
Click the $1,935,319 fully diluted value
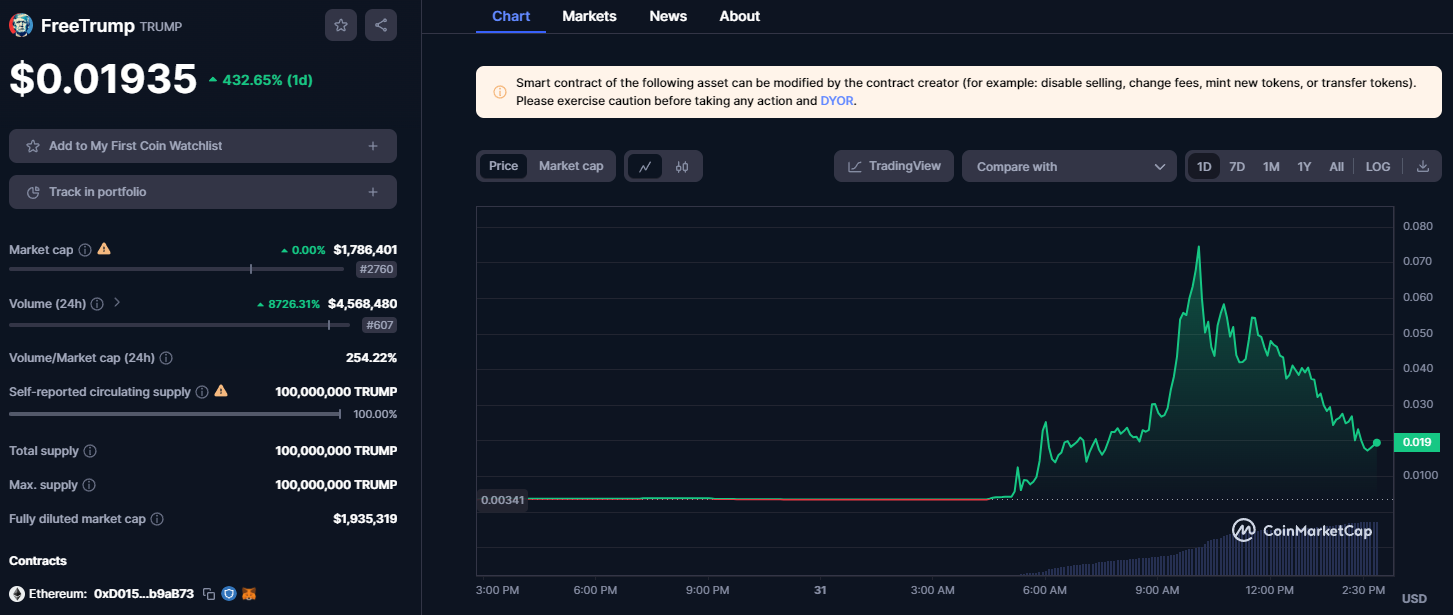coord(365,519)
